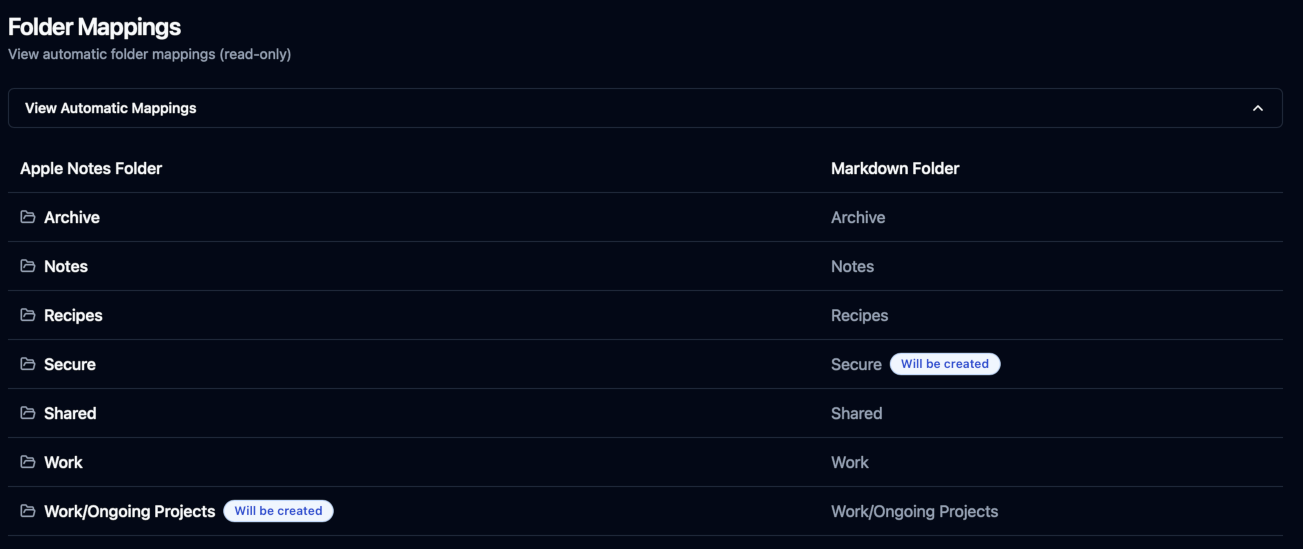Click the folder icon beside Secure
This screenshot has width=1303, height=549.
[x=28, y=364]
